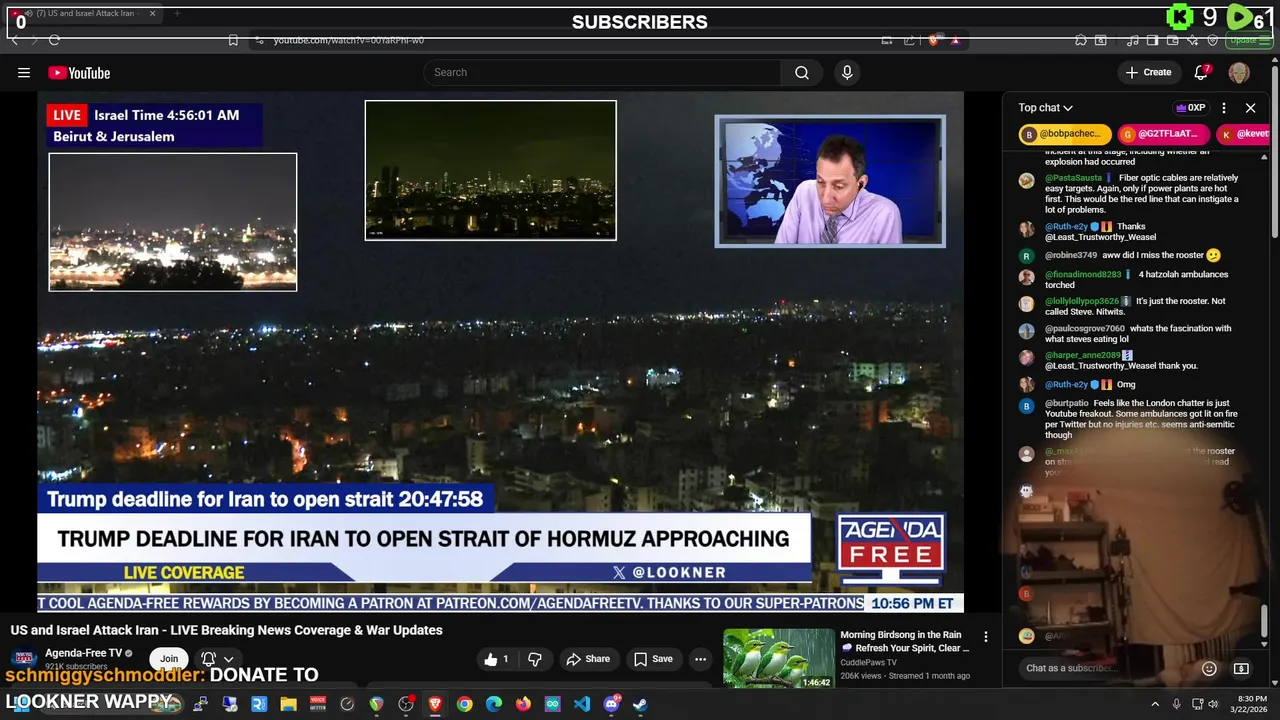Open the Brave VPN shield icon
The width and height of the screenshot is (1280, 720).
coord(1212,40)
